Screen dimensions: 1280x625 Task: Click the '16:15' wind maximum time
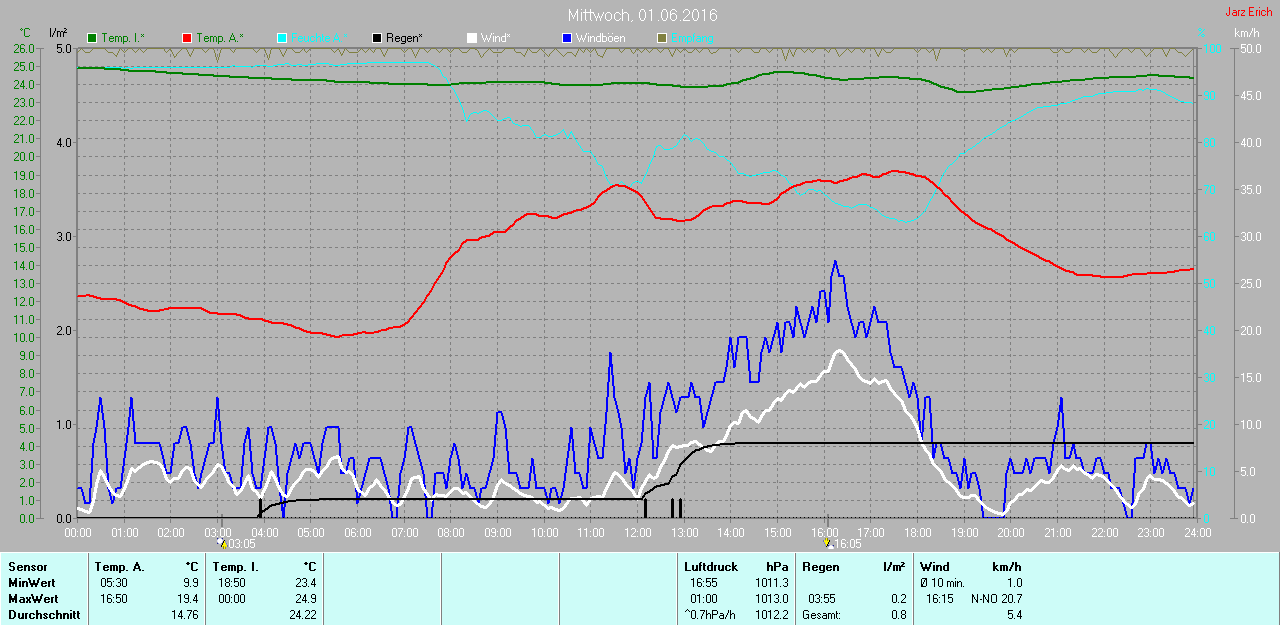(940, 599)
